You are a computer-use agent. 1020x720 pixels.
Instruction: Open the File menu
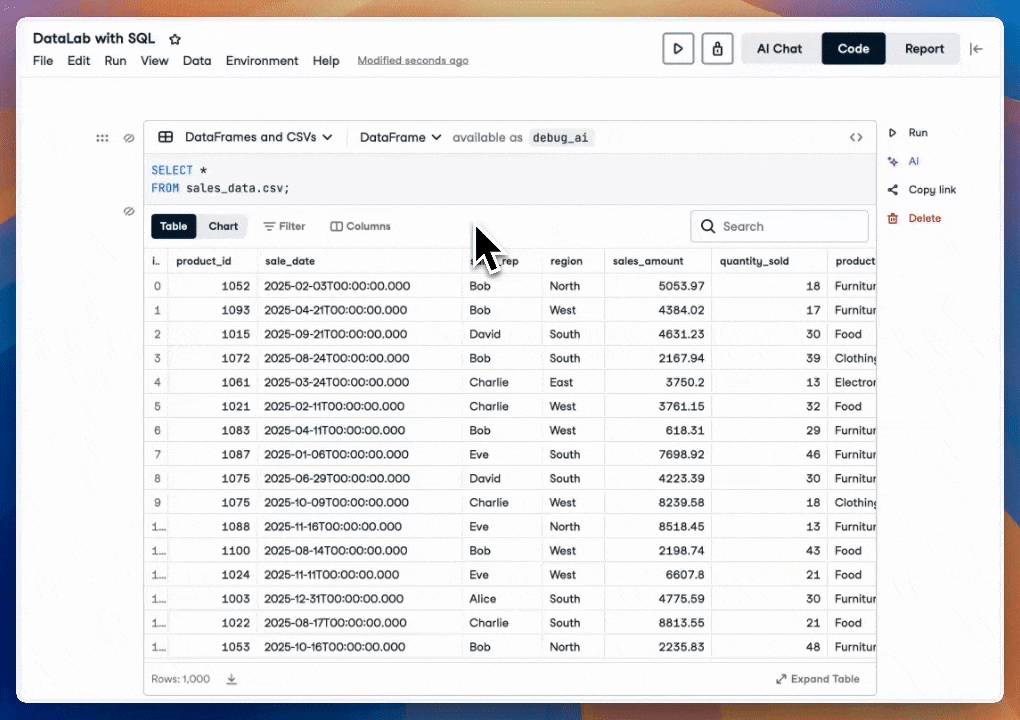pos(43,60)
